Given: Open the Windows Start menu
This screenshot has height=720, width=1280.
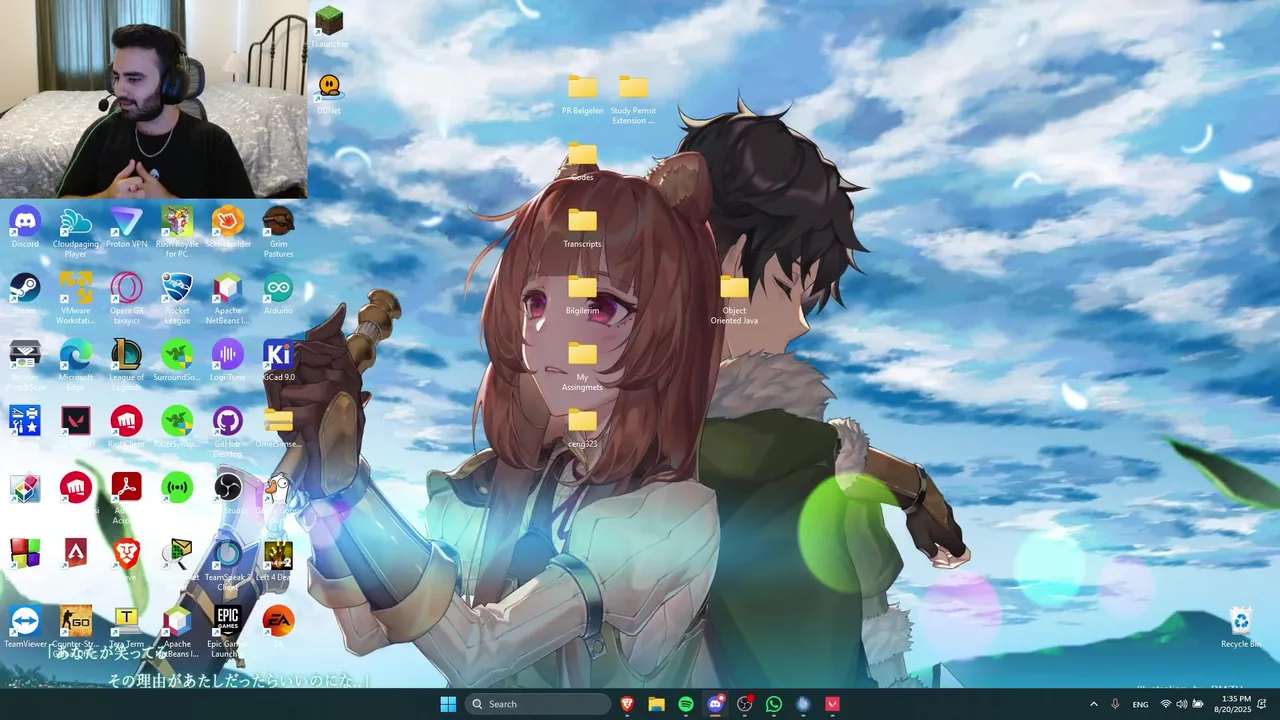Looking at the screenshot, I should [448, 704].
